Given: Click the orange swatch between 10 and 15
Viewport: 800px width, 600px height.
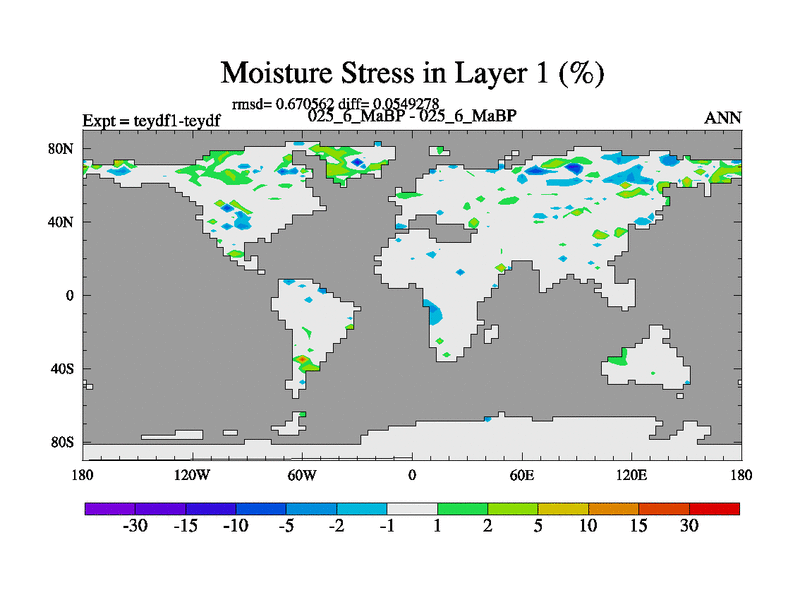Looking at the screenshot, I should pyautogui.click(x=613, y=509).
